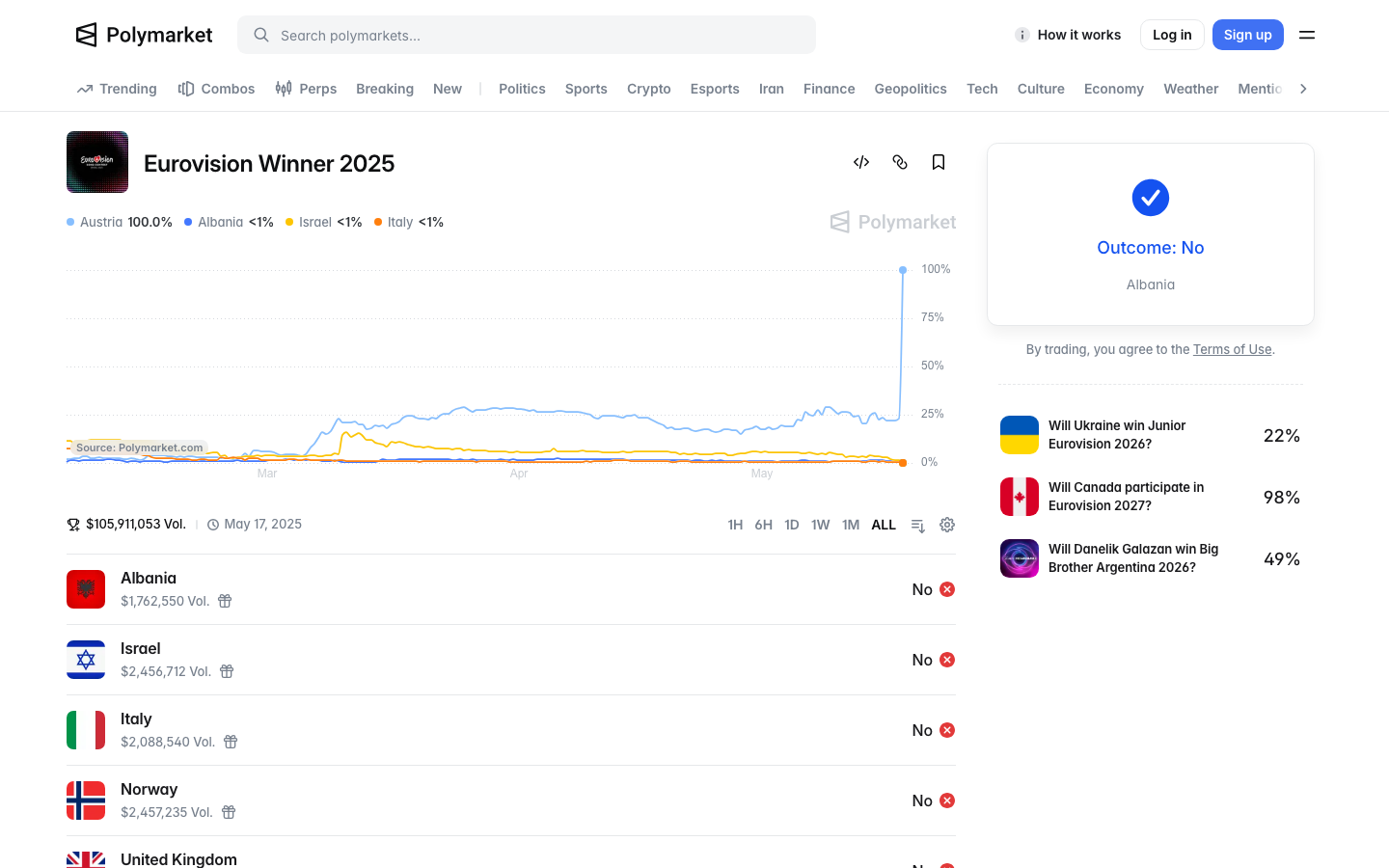Image resolution: width=1389 pixels, height=868 pixels.
Task: Select the 1W chart range
Action: coord(821,525)
